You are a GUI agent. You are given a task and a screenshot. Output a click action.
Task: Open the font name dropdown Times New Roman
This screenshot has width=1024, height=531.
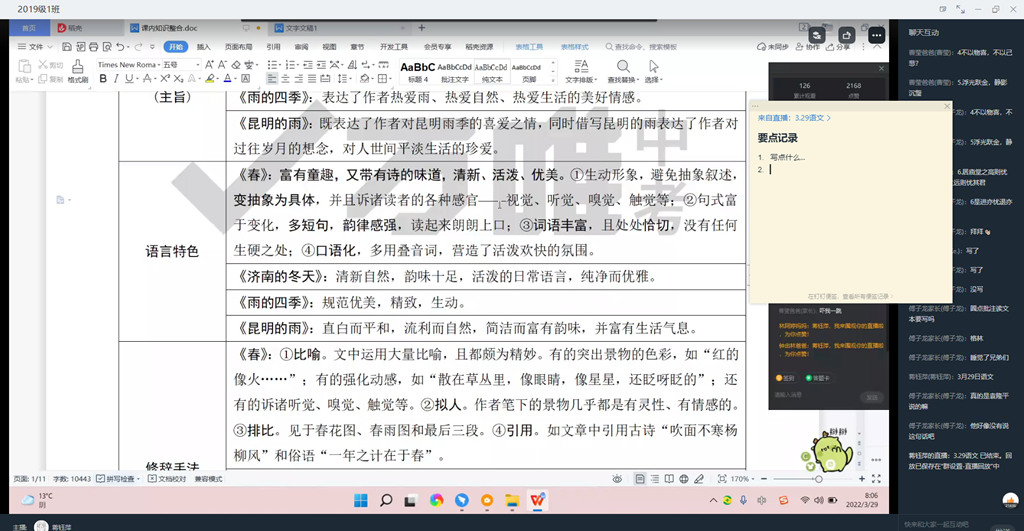point(127,64)
